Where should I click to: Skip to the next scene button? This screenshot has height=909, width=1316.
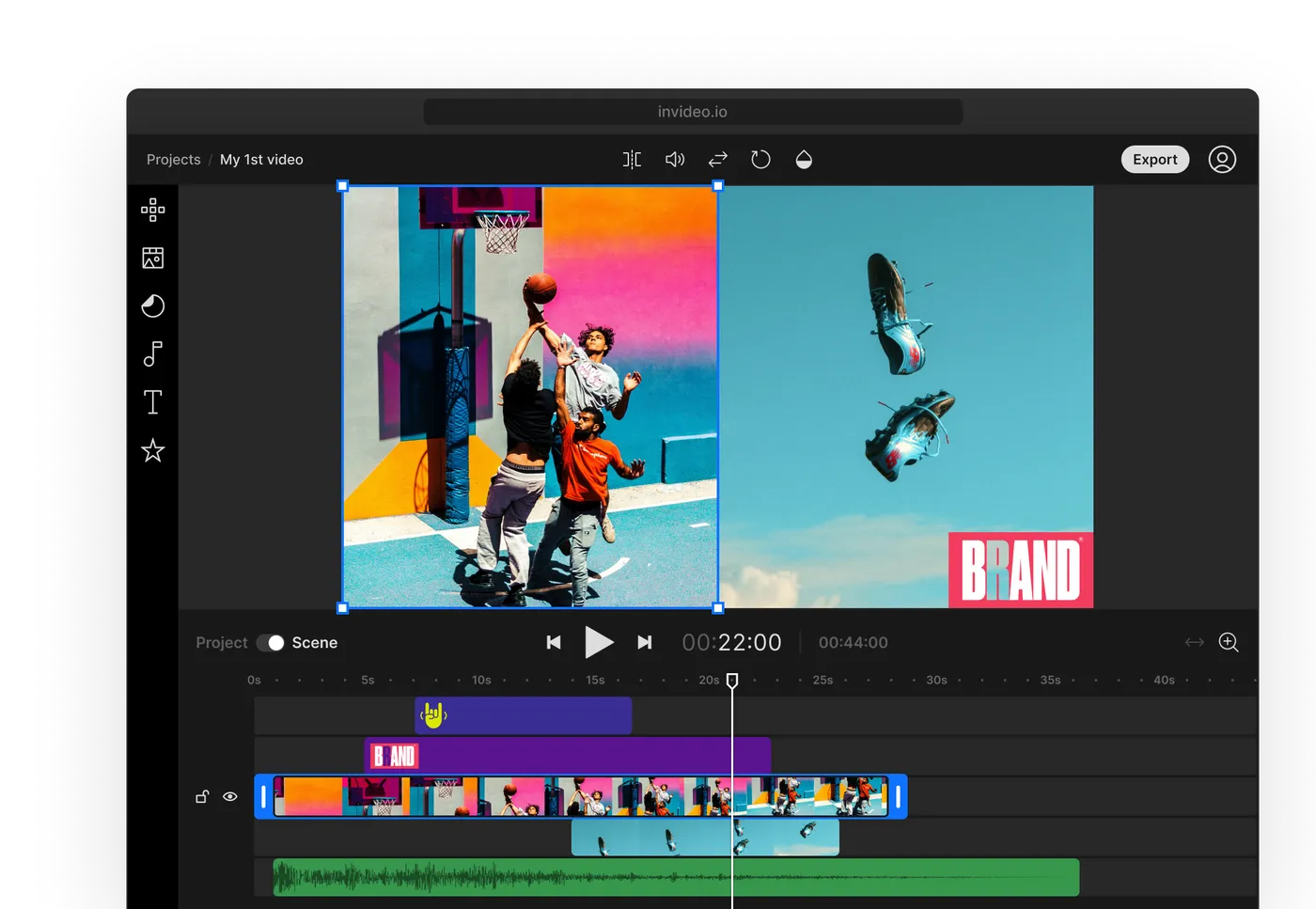tap(645, 643)
